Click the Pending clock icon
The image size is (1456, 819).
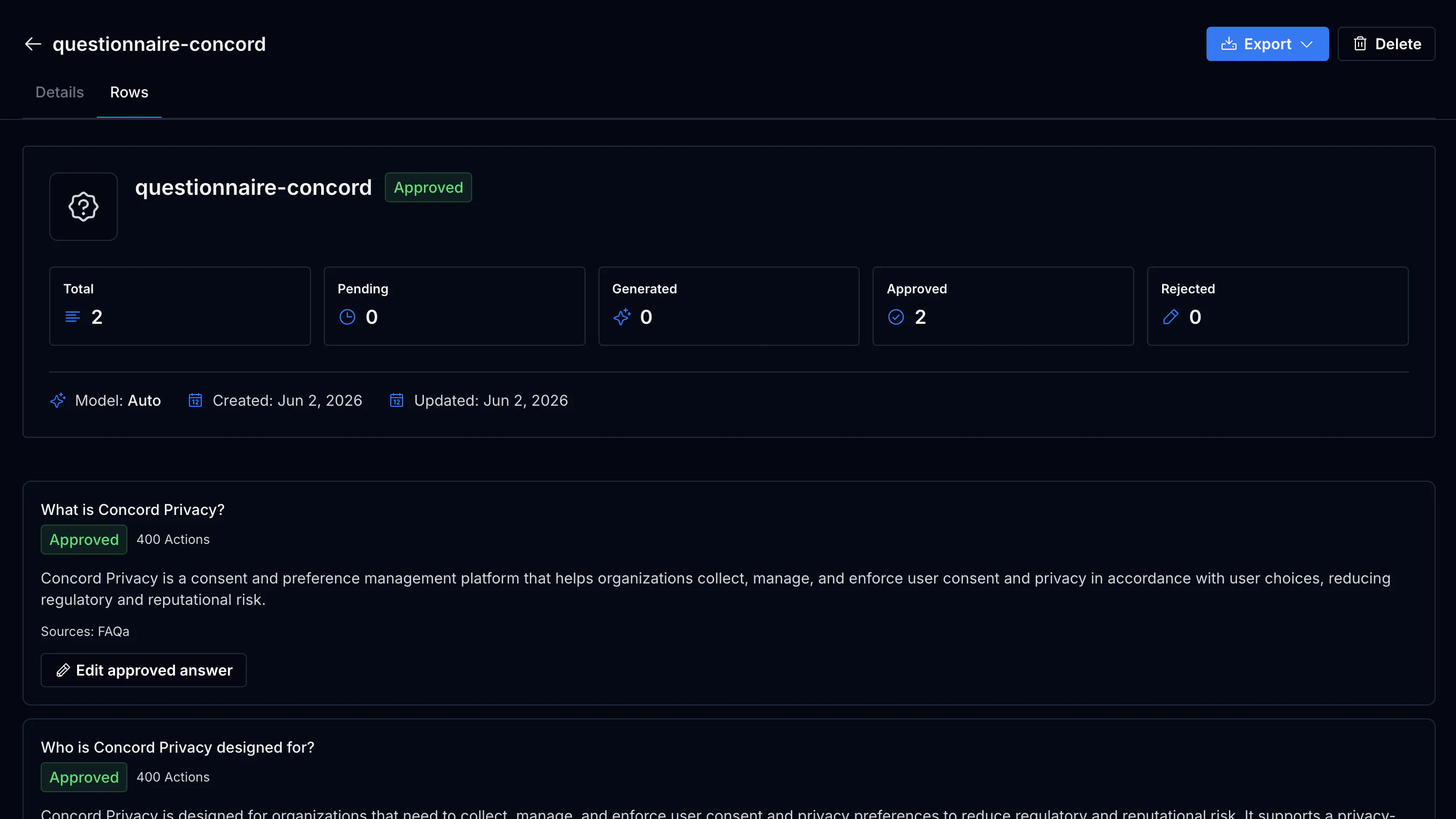[x=347, y=317]
